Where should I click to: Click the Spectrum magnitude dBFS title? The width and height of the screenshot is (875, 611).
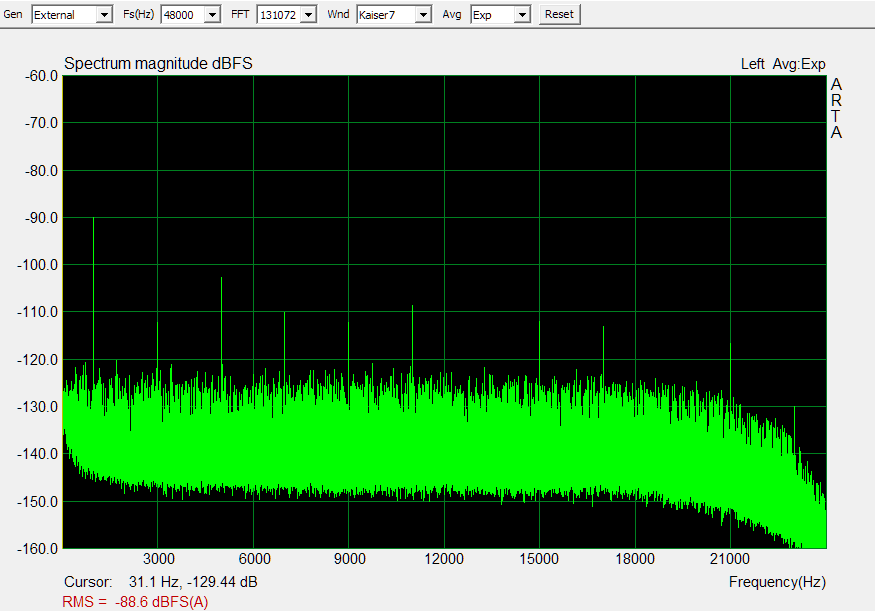point(158,64)
